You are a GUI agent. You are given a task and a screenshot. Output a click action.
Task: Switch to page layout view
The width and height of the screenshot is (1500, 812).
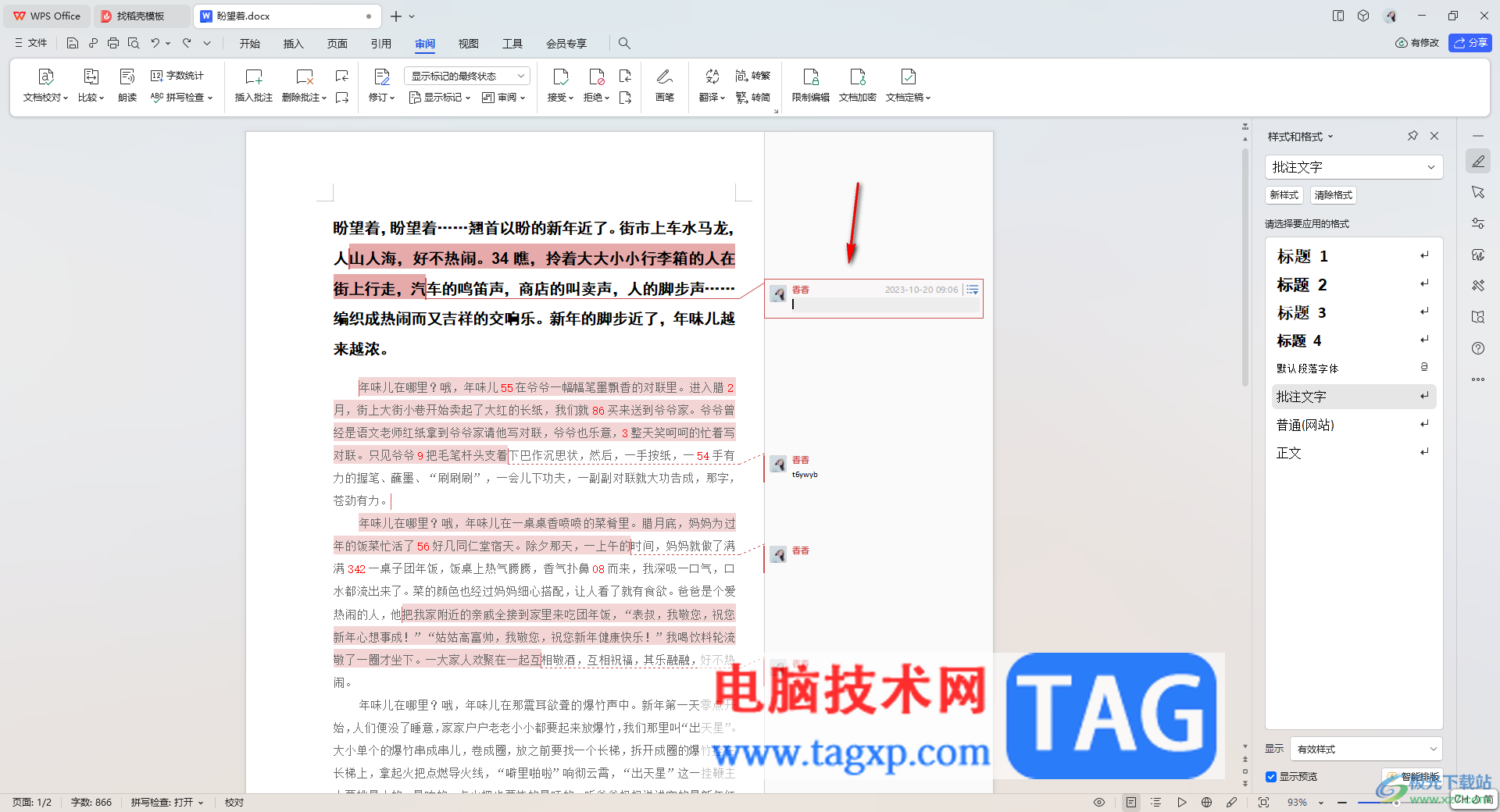tap(1131, 802)
